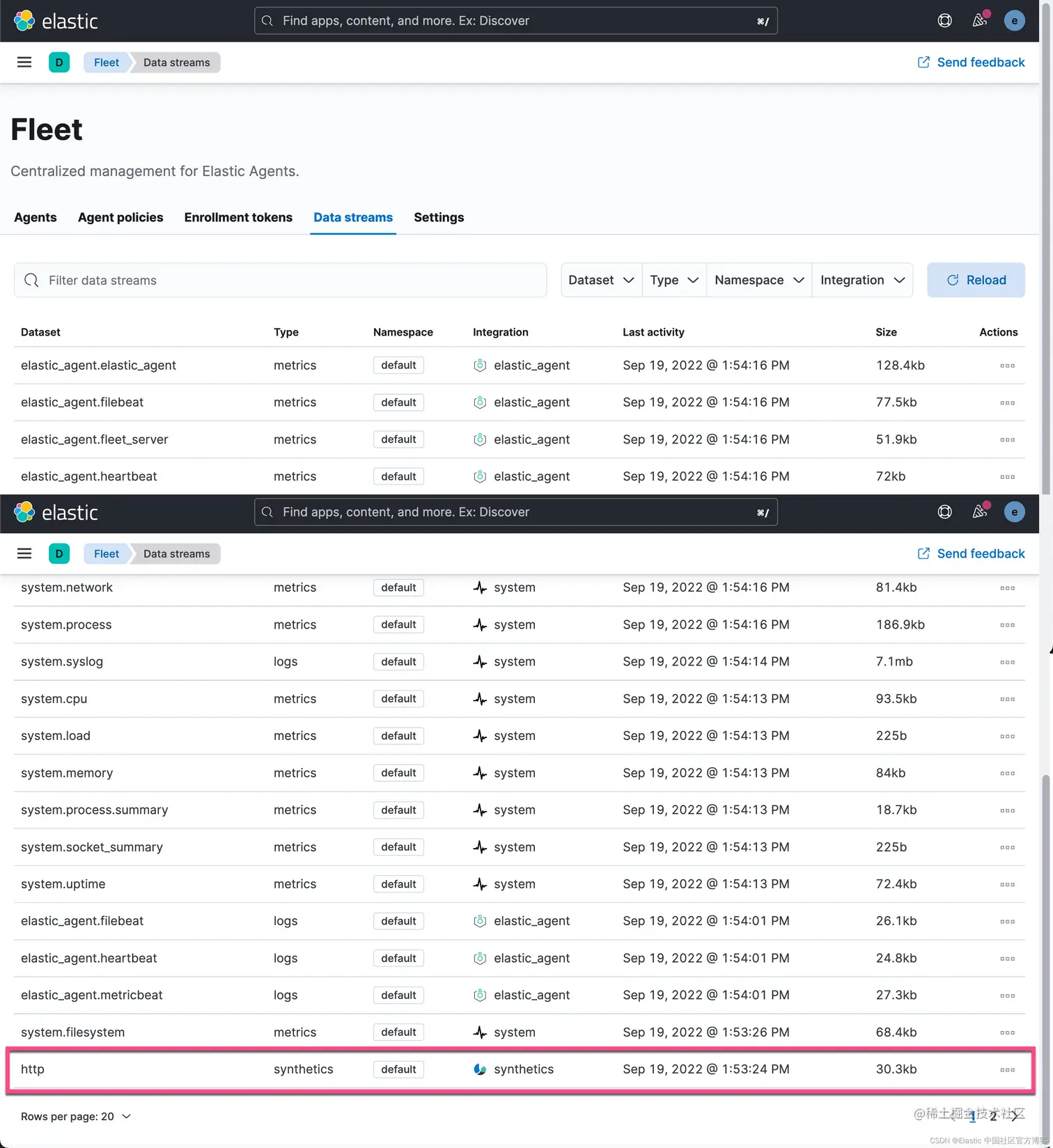Open actions menu for system.socket_summary row
The width and height of the screenshot is (1053, 1148).
pos(1007,847)
